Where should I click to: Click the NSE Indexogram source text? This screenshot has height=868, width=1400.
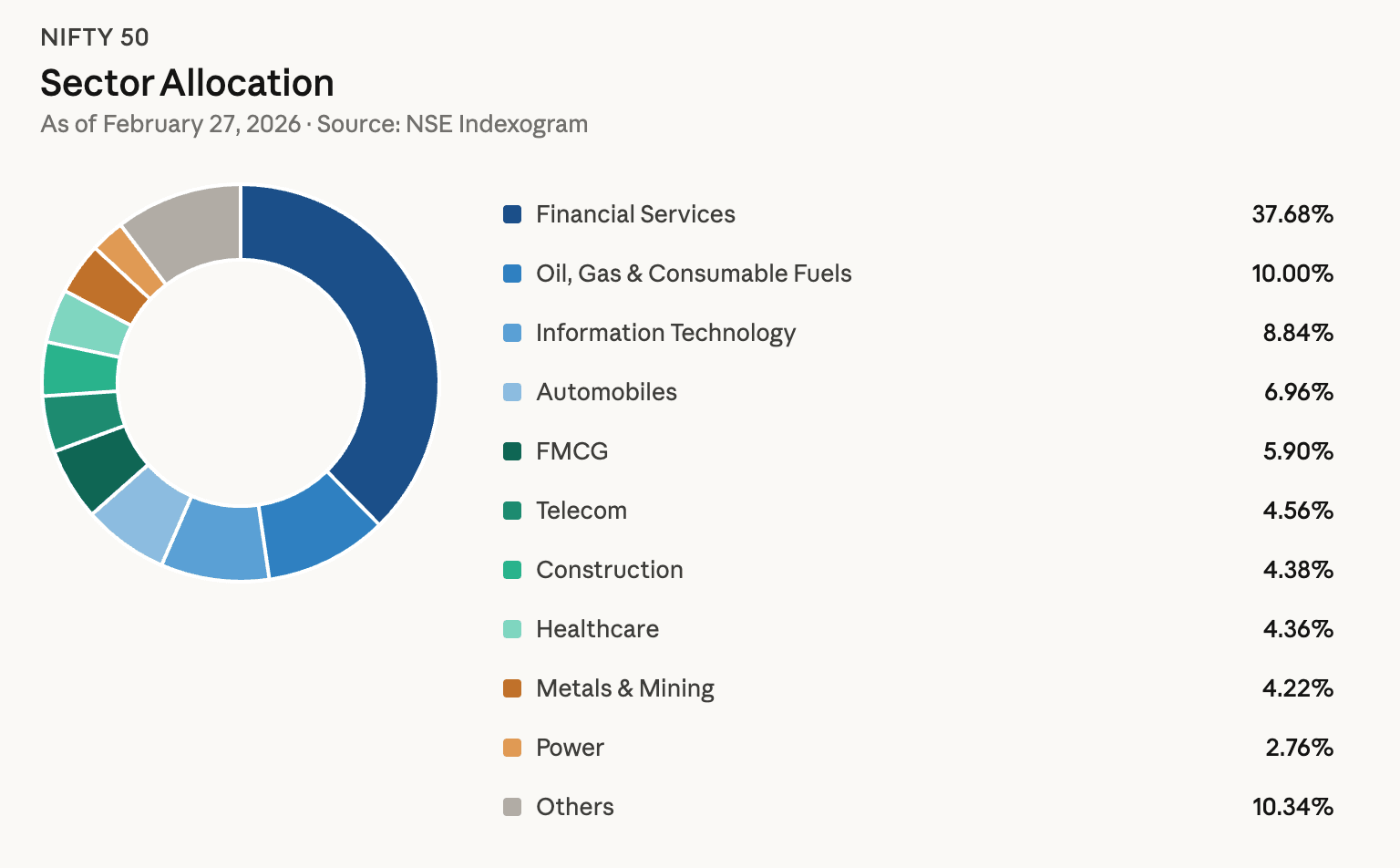pyautogui.click(x=497, y=124)
